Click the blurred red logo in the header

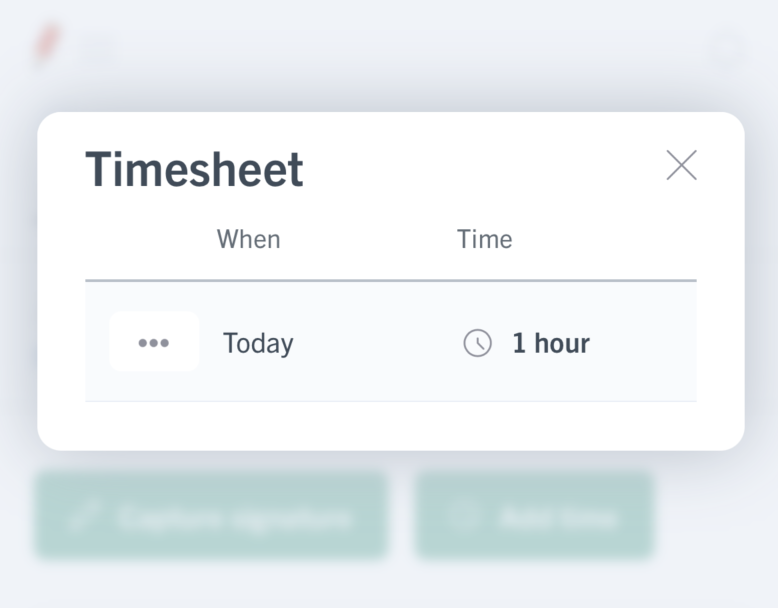click(48, 44)
